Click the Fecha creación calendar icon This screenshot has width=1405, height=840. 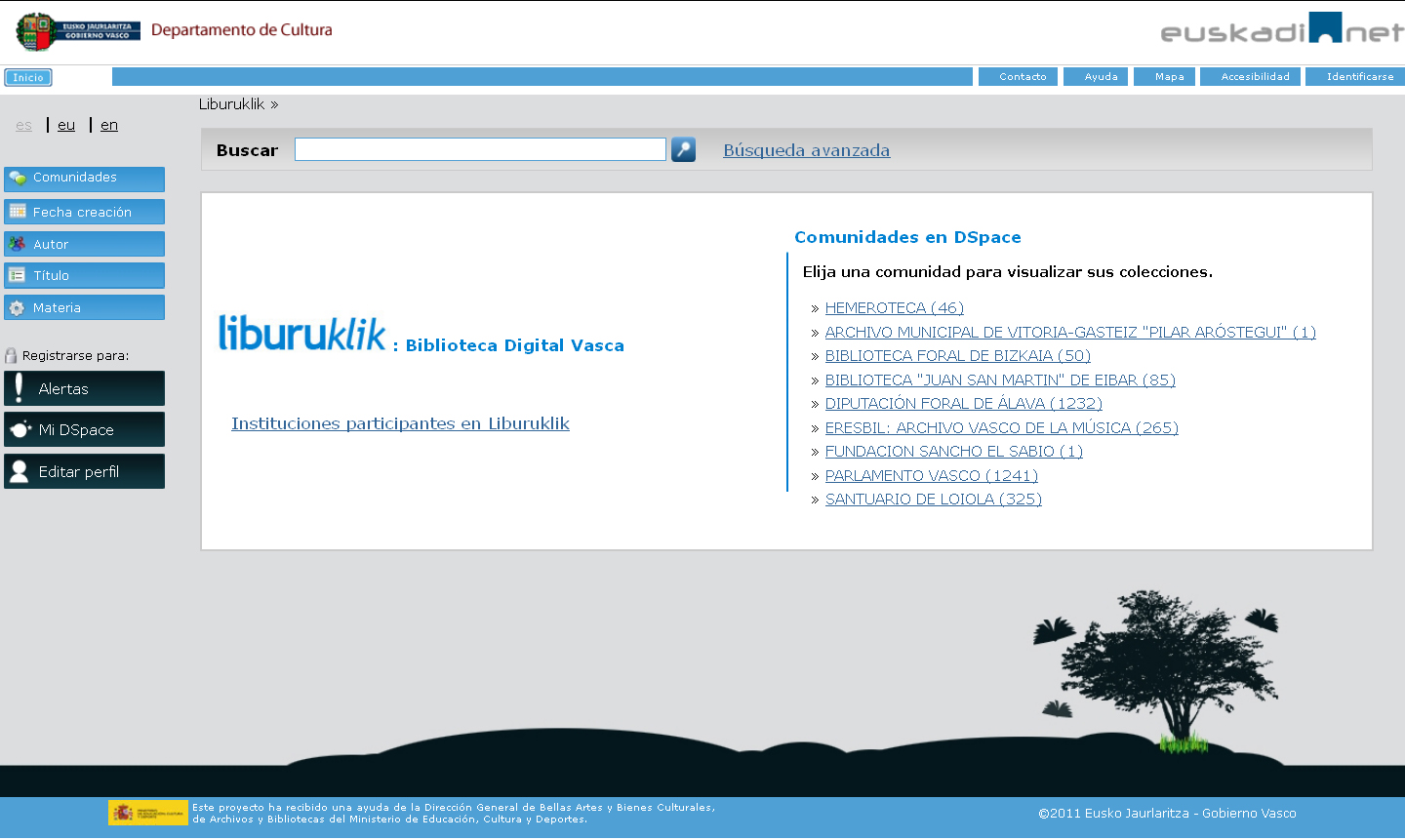coord(18,211)
